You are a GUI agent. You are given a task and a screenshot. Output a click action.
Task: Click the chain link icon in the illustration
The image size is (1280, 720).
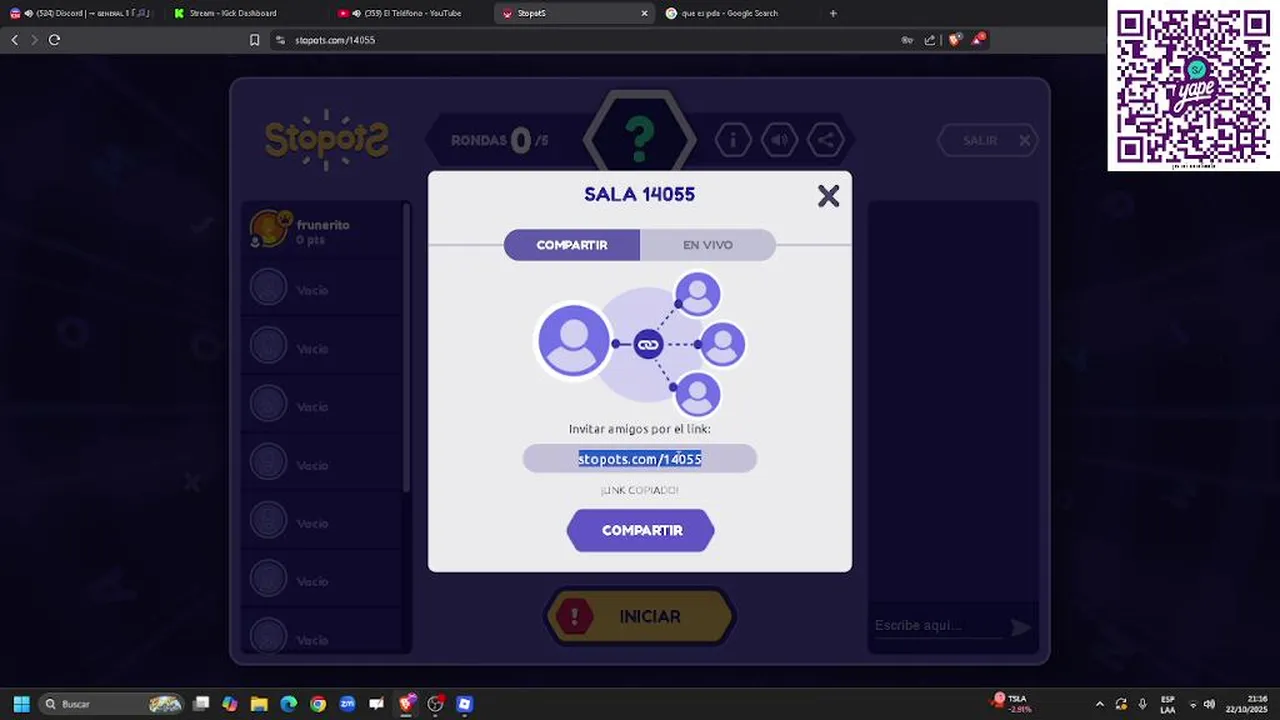tap(648, 345)
